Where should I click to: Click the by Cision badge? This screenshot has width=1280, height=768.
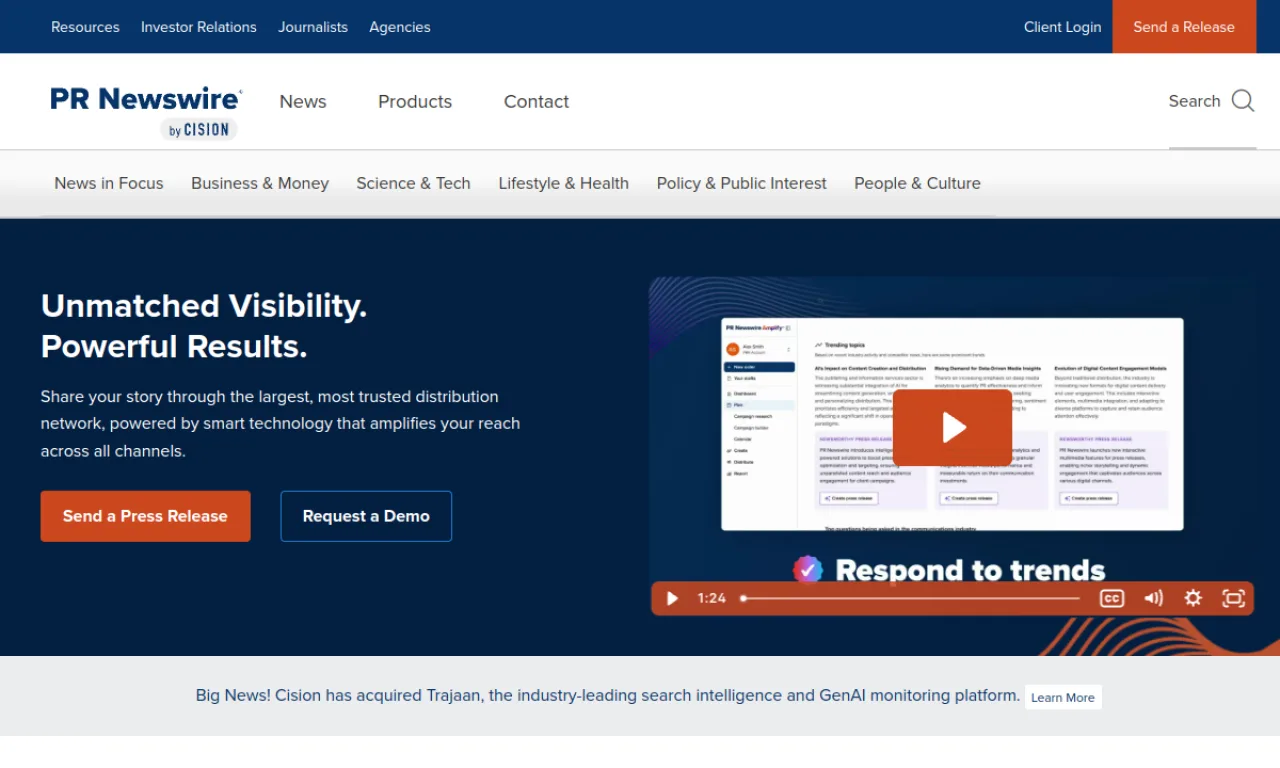tap(198, 129)
